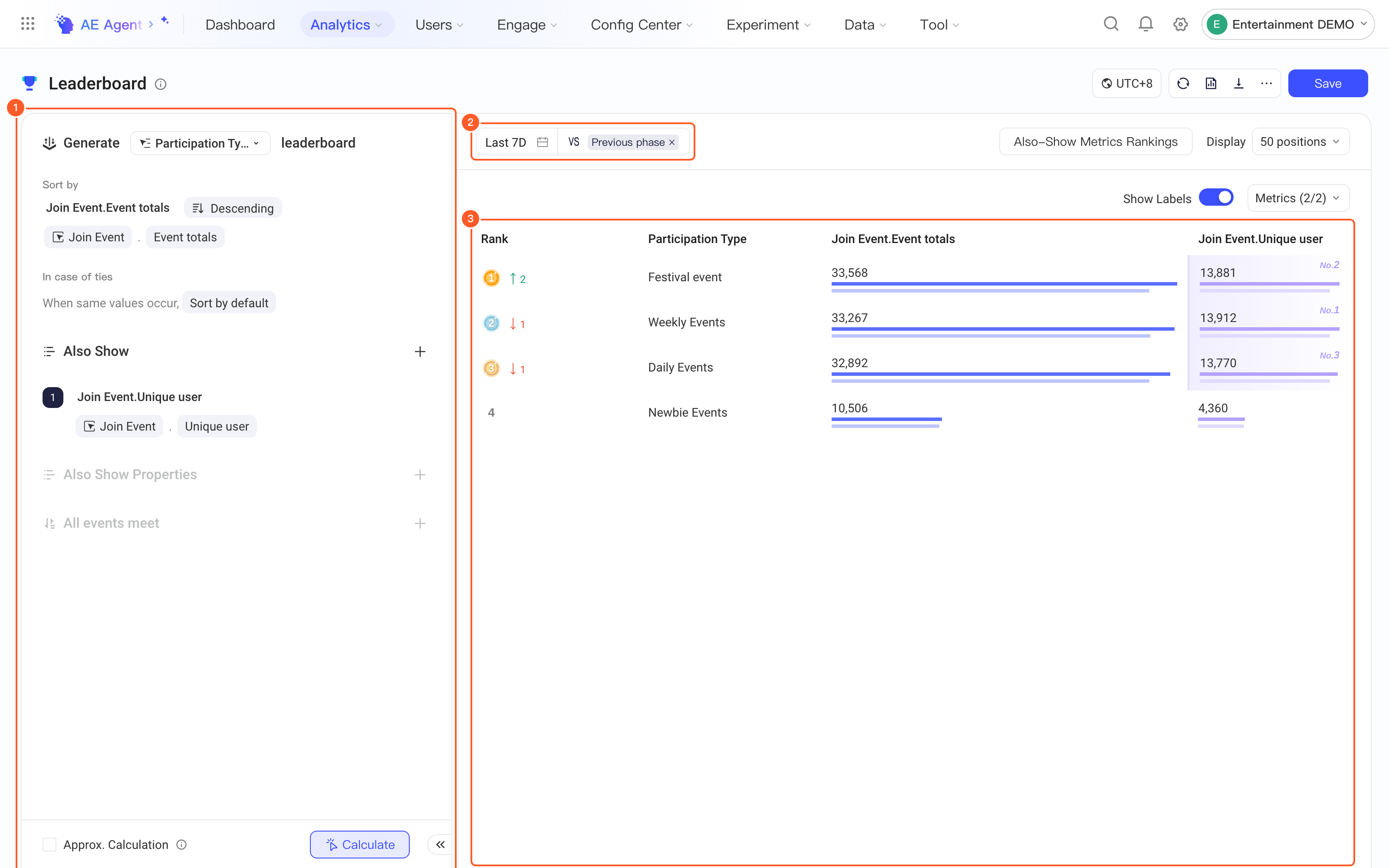Remove the Previous phase comparison tag
The image size is (1389, 868).
(x=672, y=142)
